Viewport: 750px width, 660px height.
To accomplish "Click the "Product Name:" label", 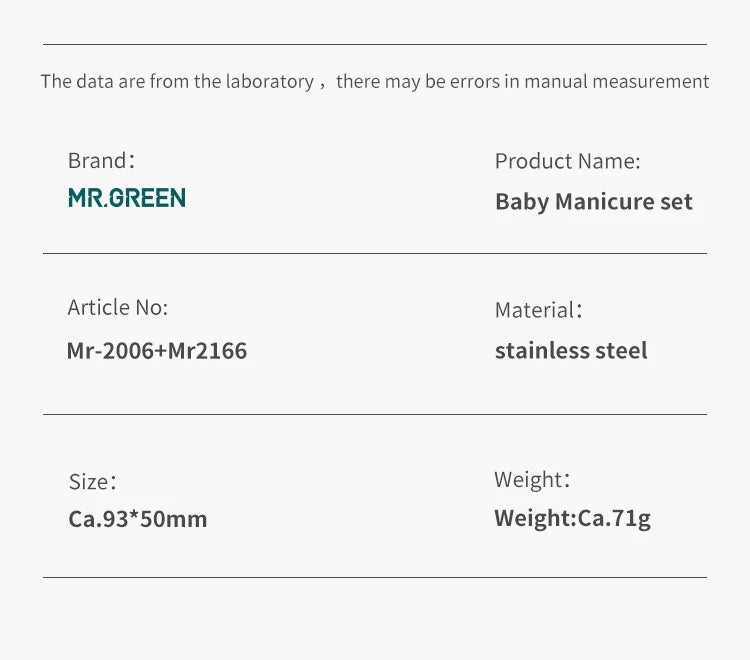I will (x=567, y=161).
